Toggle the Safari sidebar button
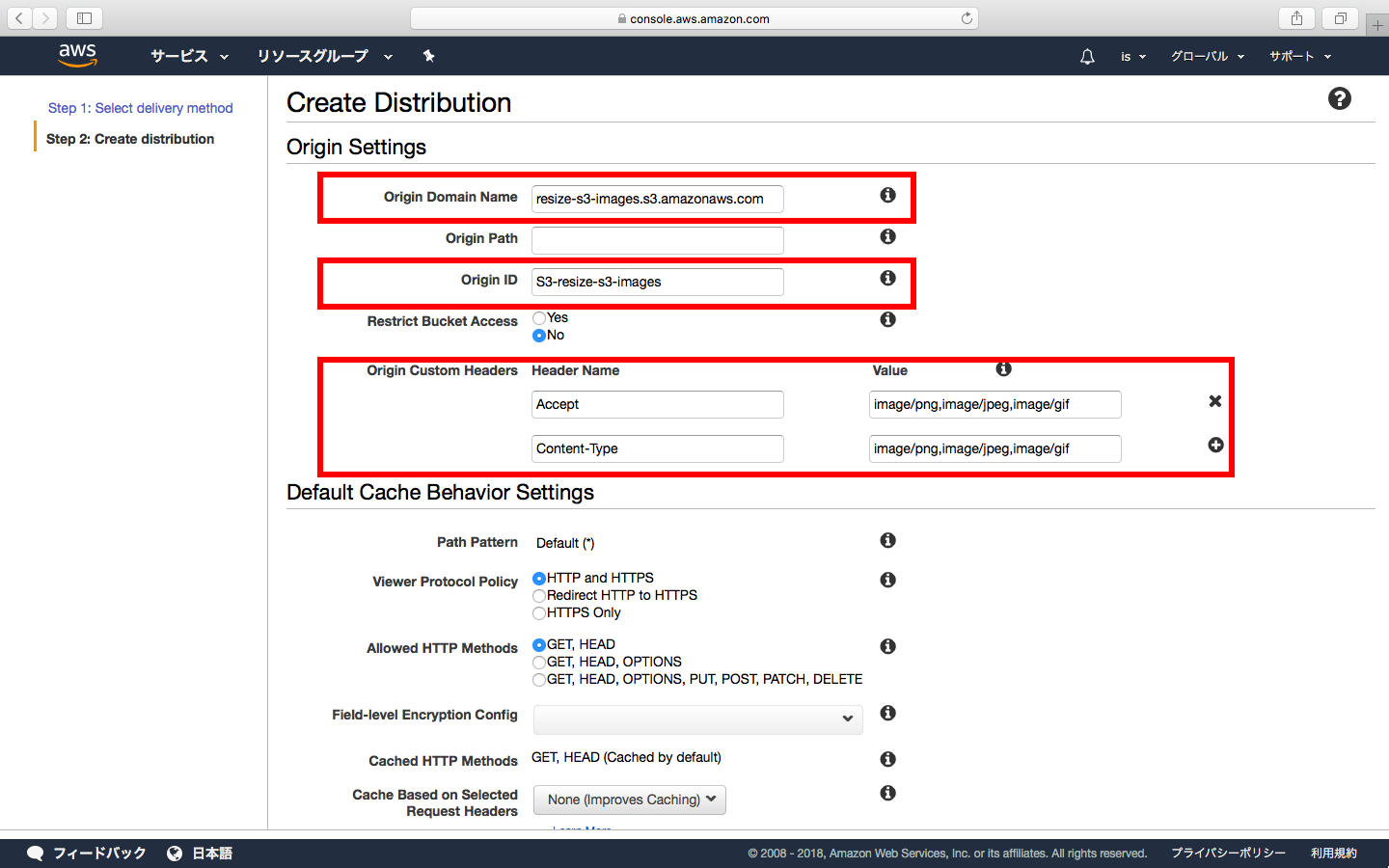Image resolution: width=1389 pixels, height=868 pixels. click(x=84, y=18)
